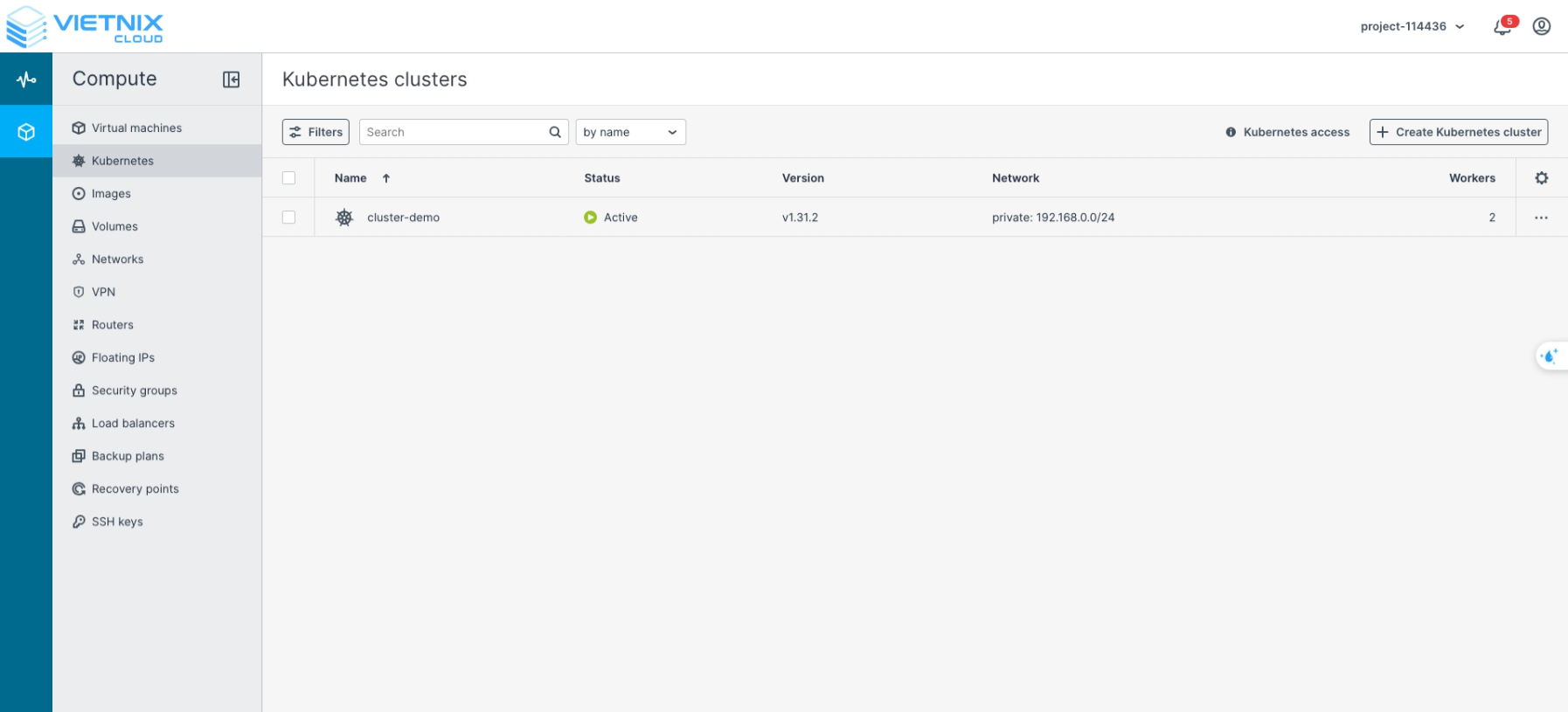Click the Kubernetes access link
Viewport: 1568px width, 712px height.
tap(1287, 132)
